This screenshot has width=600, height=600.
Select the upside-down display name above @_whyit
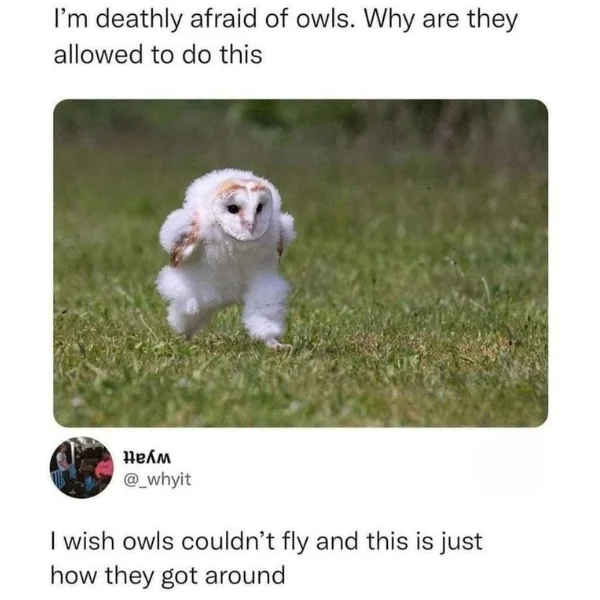(x=147, y=458)
